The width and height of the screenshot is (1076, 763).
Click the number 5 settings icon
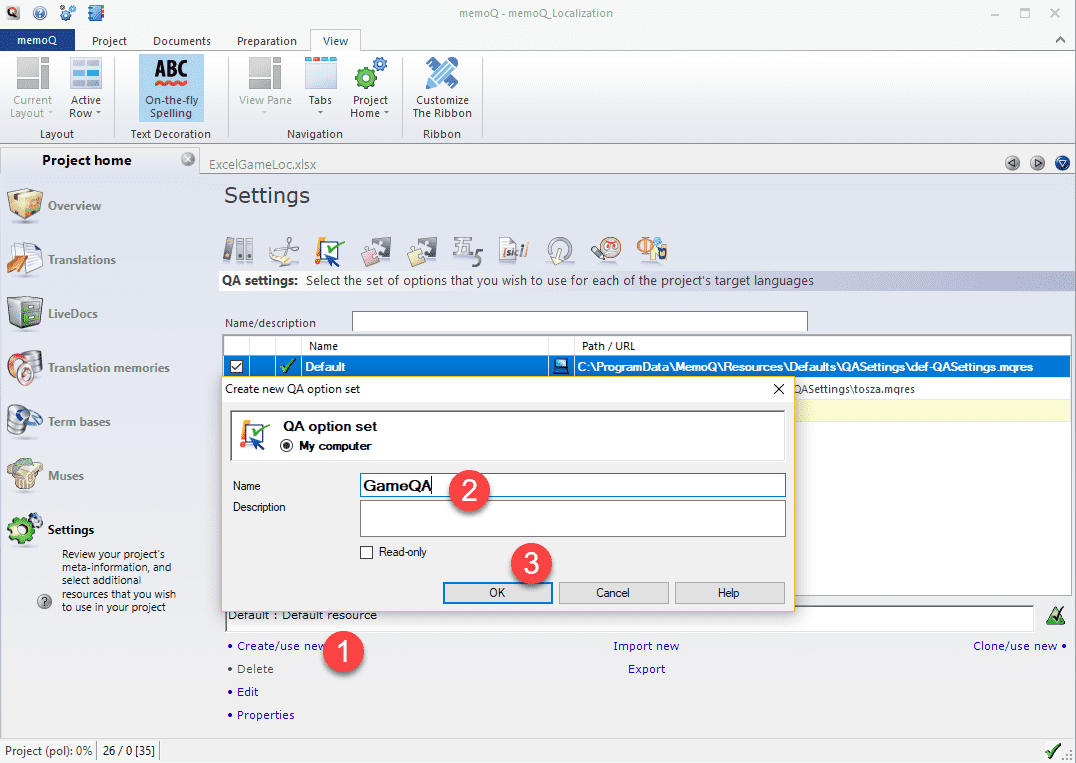[x=468, y=250]
